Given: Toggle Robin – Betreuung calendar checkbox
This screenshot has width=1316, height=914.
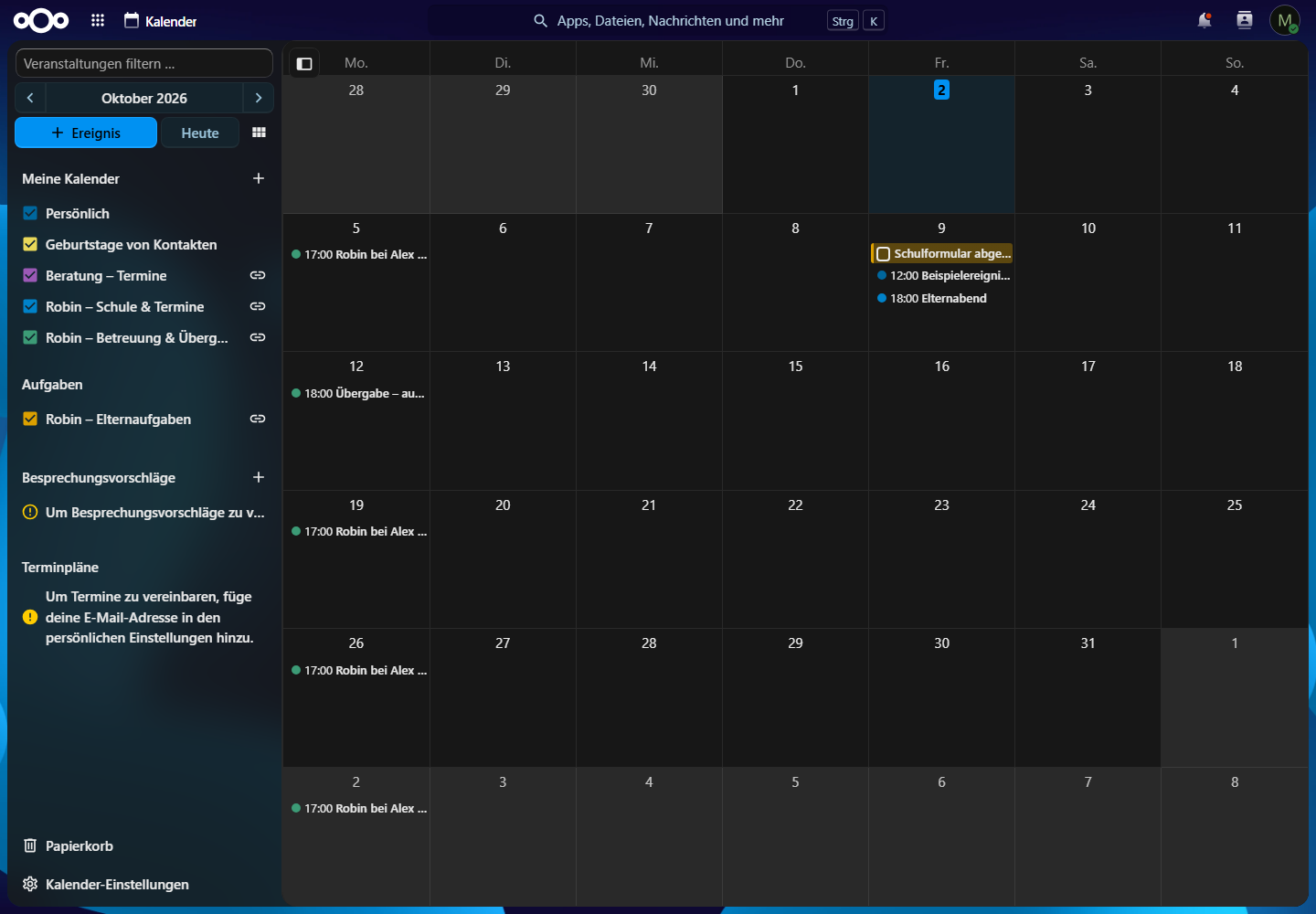Looking at the screenshot, I should [30, 337].
